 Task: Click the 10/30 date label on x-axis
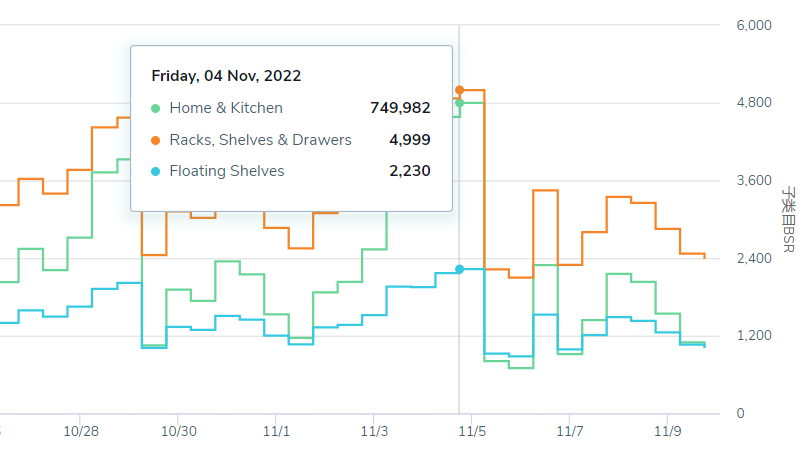(179, 431)
